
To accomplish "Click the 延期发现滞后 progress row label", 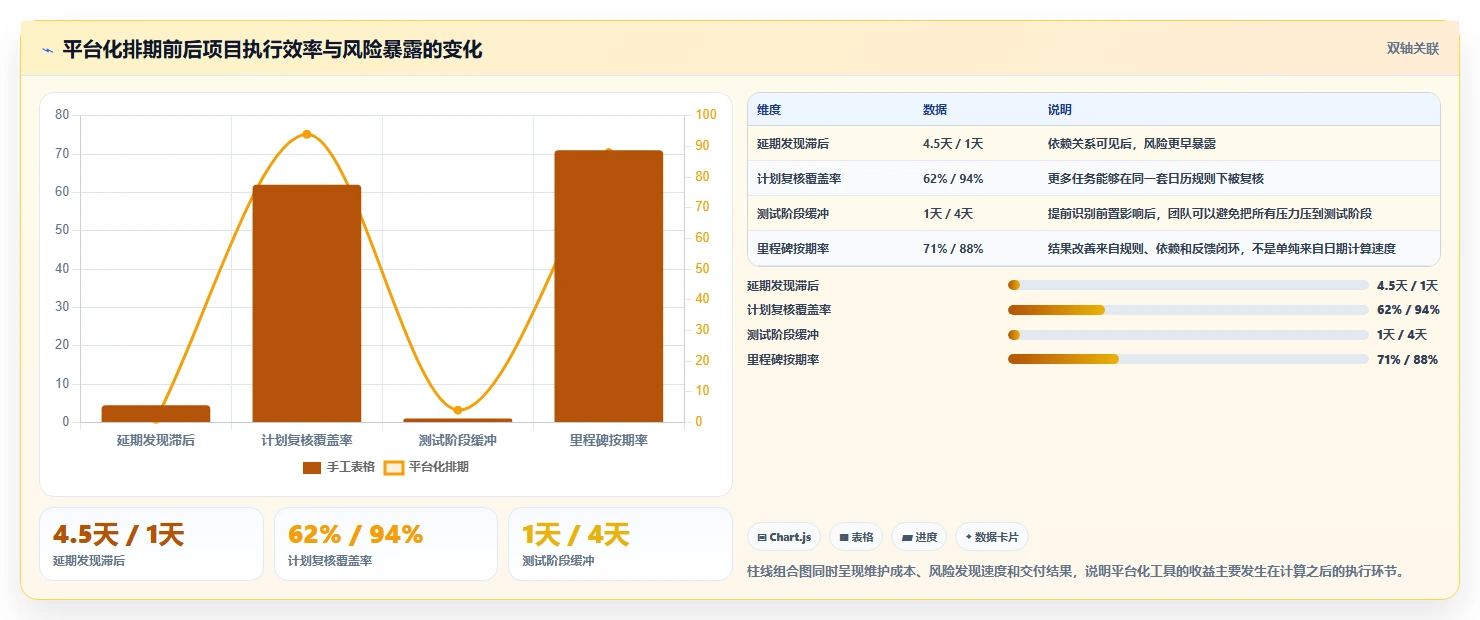I will pos(783,285).
